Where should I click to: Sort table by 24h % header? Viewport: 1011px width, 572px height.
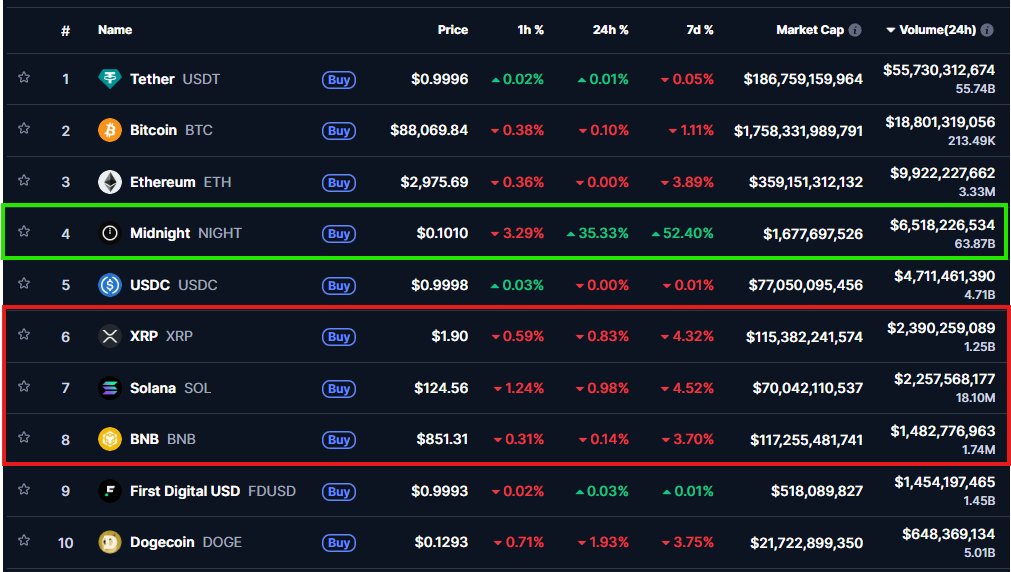(610, 30)
